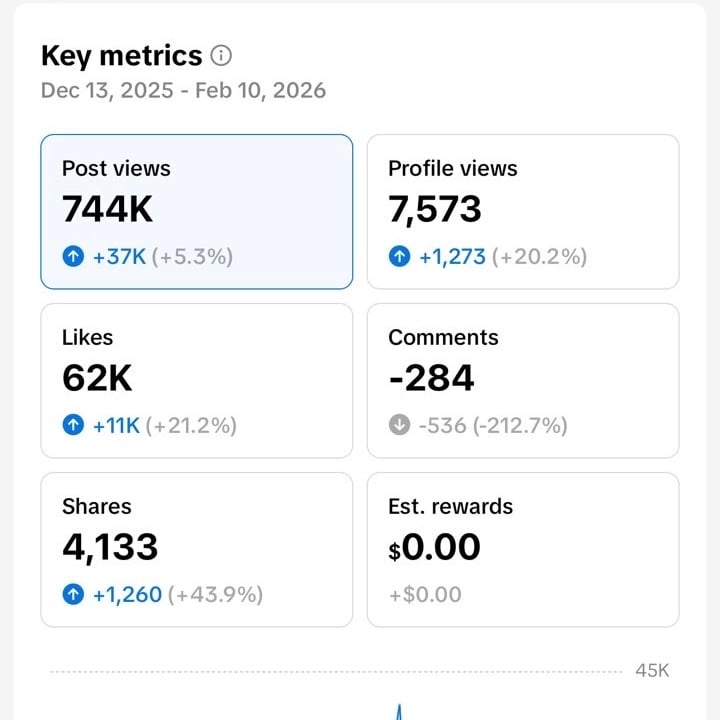Click the (-212.7%) change text
The width and height of the screenshot is (720, 720).
pyautogui.click(x=520, y=426)
